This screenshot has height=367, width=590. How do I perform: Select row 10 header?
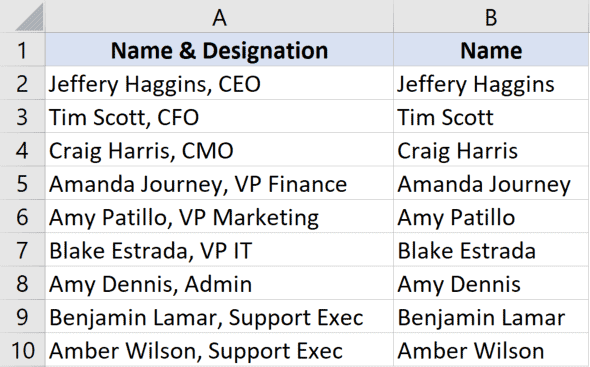pos(23,350)
